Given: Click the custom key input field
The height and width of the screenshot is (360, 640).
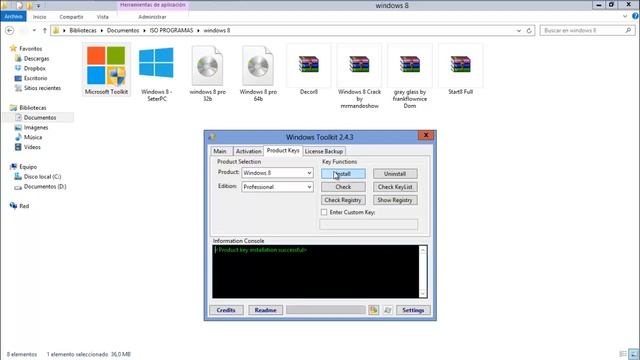Looking at the screenshot, I should pos(369,224).
